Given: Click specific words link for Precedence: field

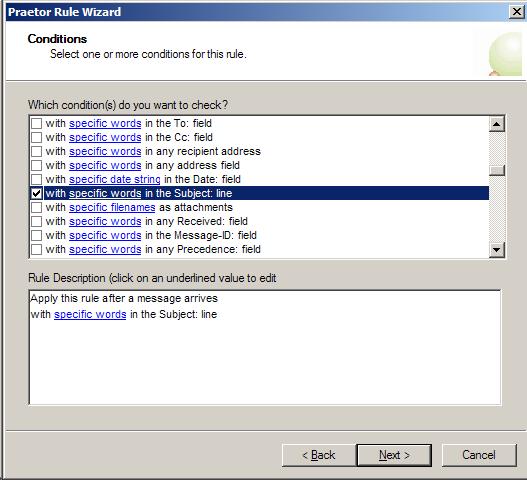Looking at the screenshot, I should 105,249.
